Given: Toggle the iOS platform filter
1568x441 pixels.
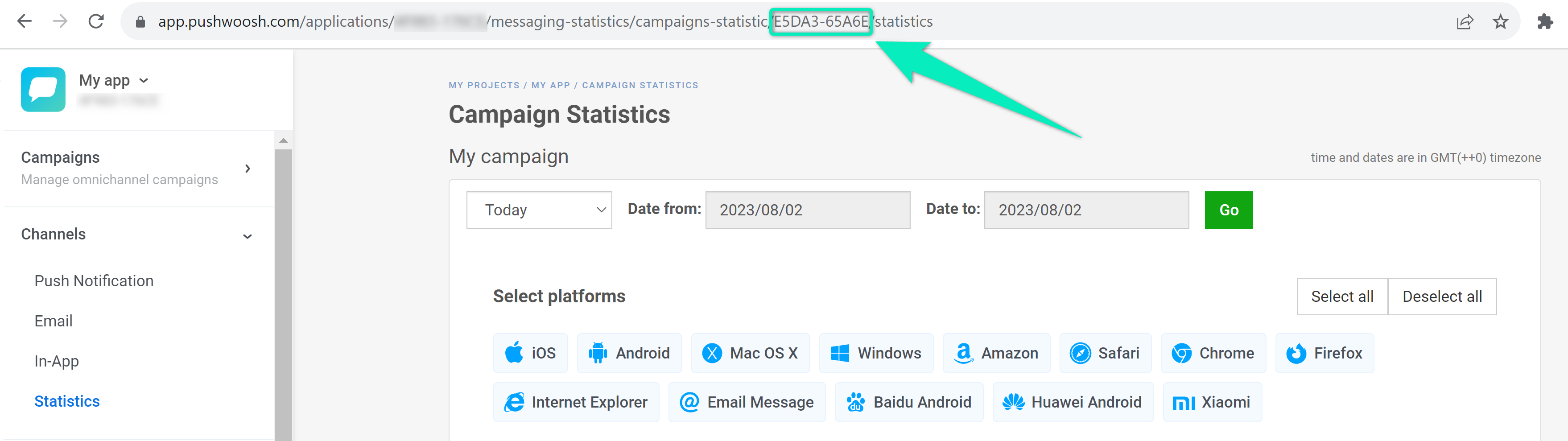Looking at the screenshot, I should click(x=530, y=353).
